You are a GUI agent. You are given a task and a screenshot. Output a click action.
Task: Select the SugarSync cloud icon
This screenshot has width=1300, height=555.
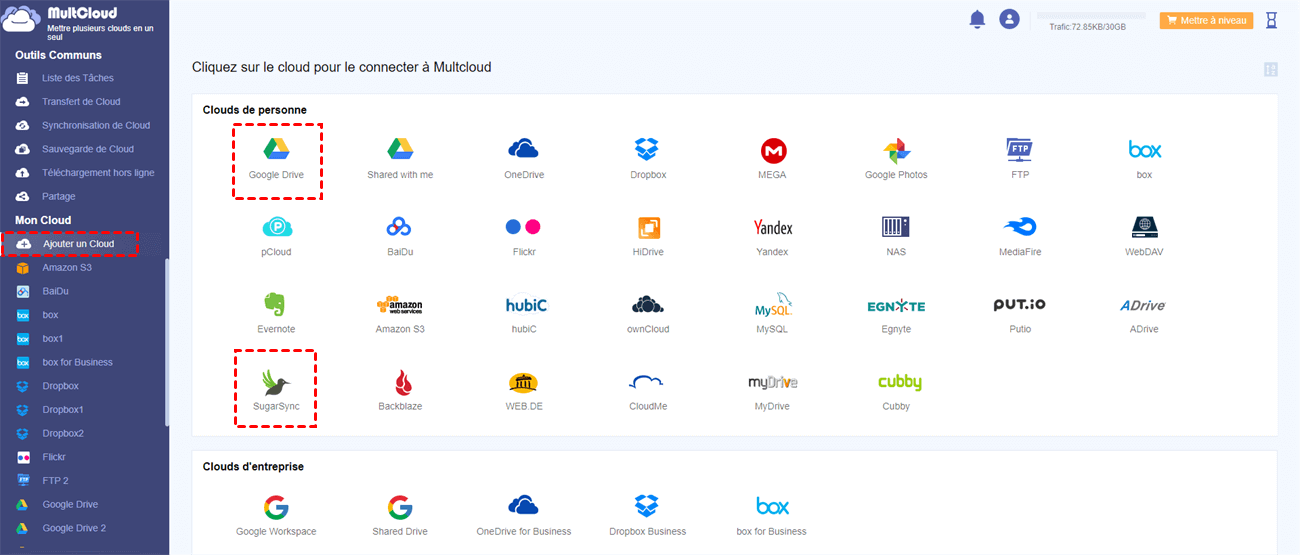[276, 382]
